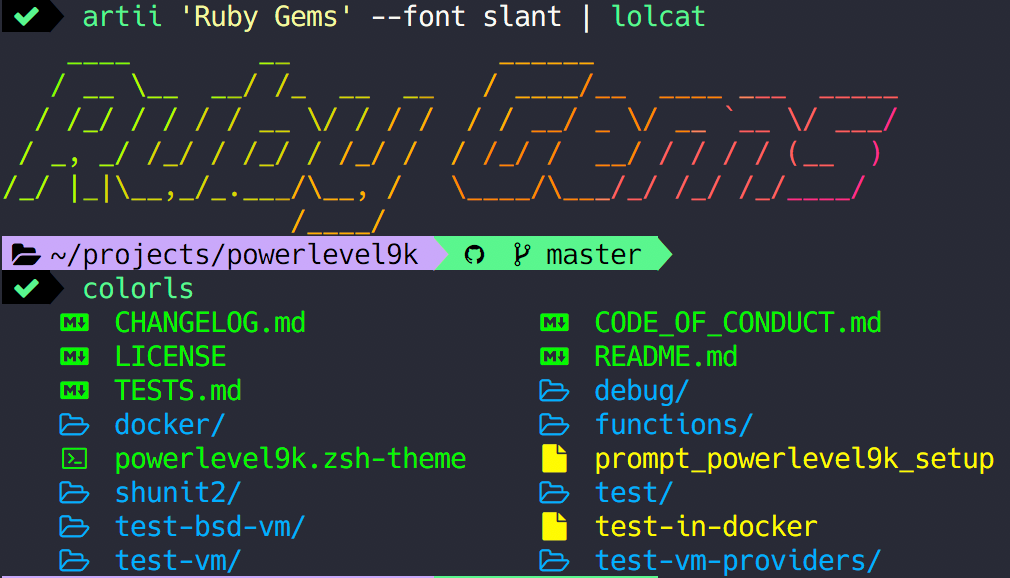Select the functions/ directory name
This screenshot has width=1010, height=578.
point(674,425)
